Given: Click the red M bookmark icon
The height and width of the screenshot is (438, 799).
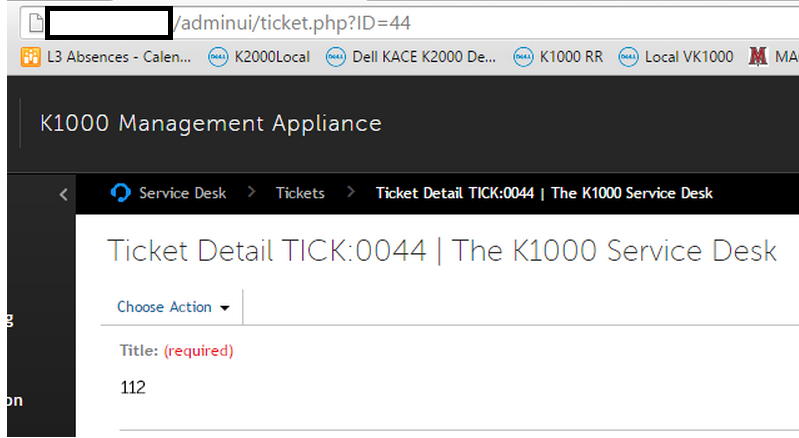Looking at the screenshot, I should pyautogui.click(x=757, y=57).
